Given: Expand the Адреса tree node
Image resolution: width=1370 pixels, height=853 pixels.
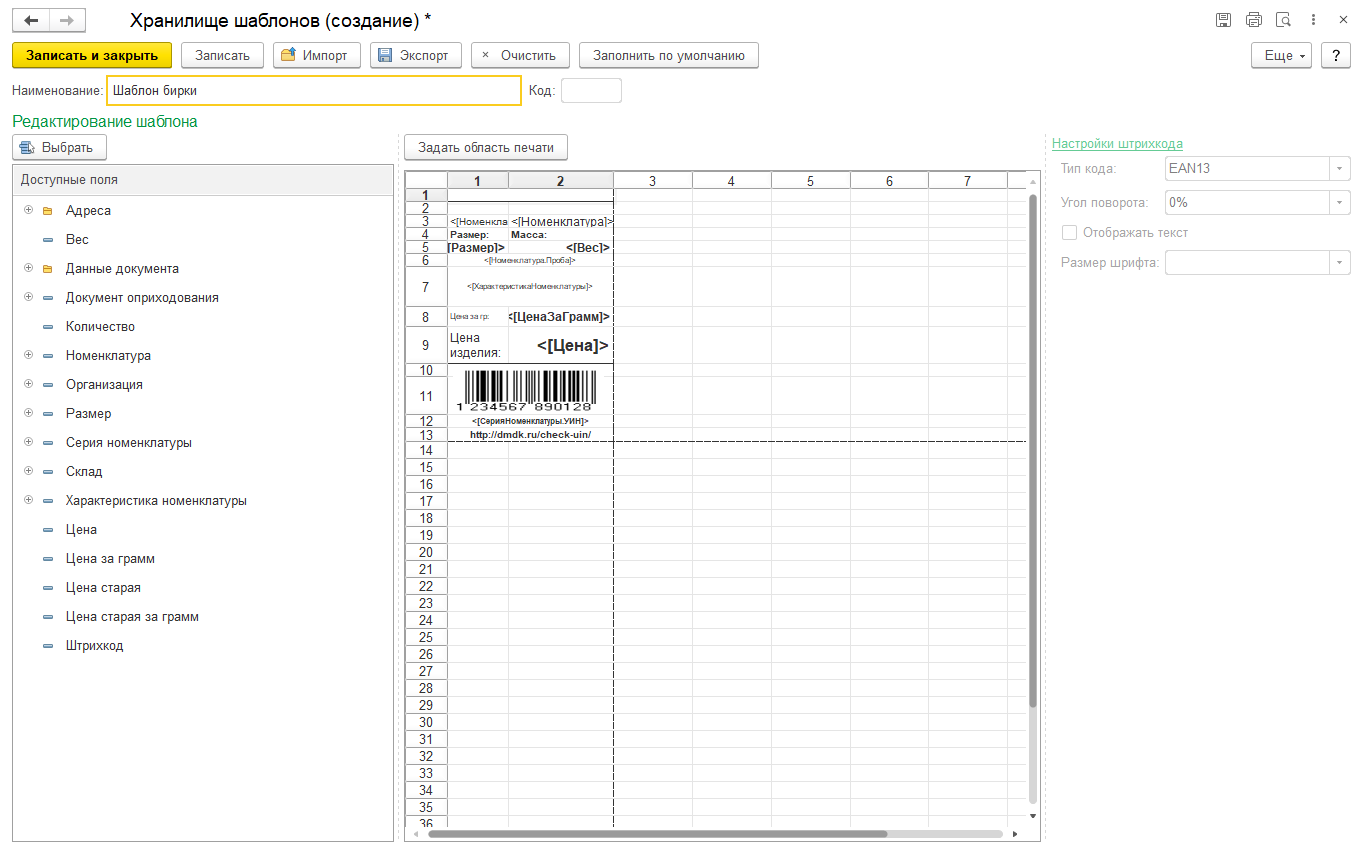Looking at the screenshot, I should coord(28,211).
